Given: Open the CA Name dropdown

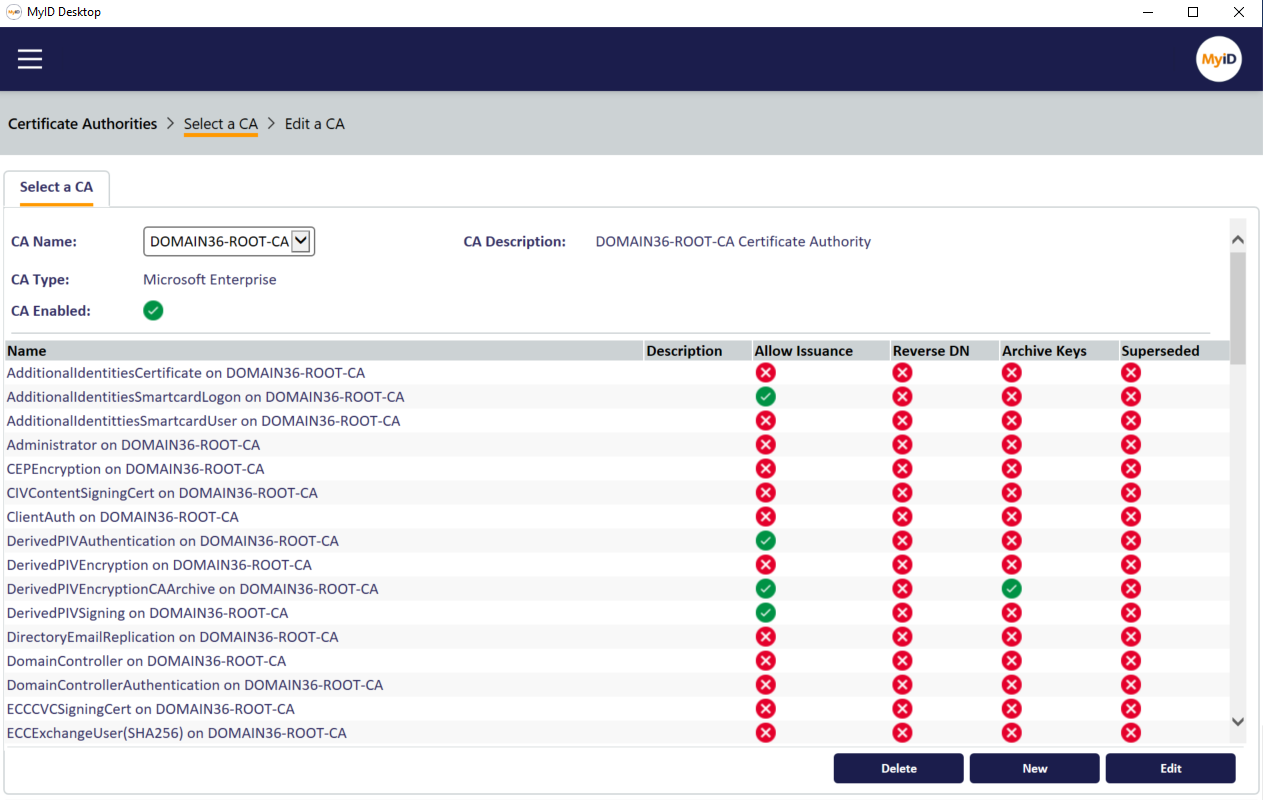Looking at the screenshot, I should tap(229, 241).
